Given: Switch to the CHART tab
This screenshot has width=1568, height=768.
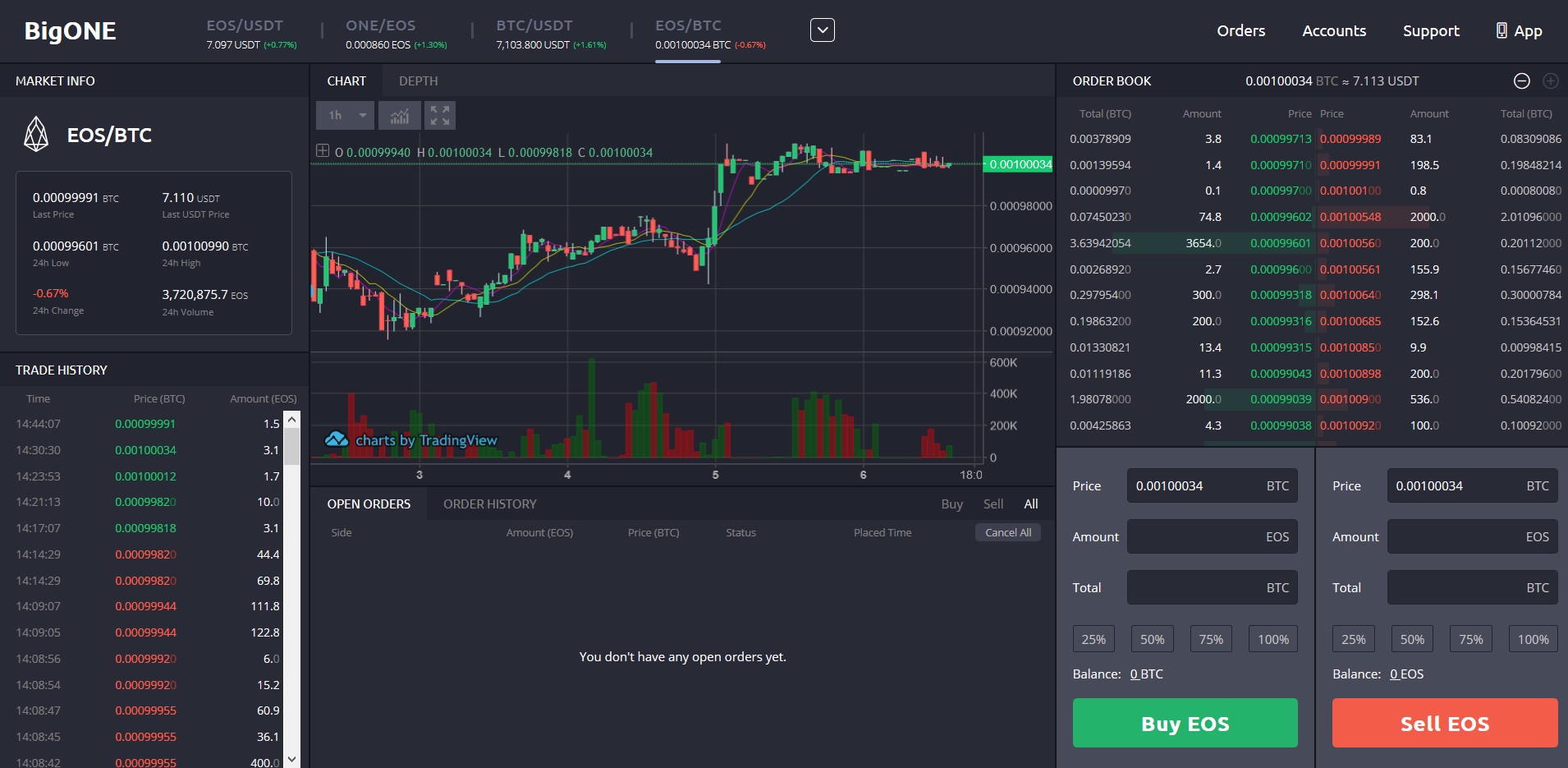Looking at the screenshot, I should [x=346, y=80].
